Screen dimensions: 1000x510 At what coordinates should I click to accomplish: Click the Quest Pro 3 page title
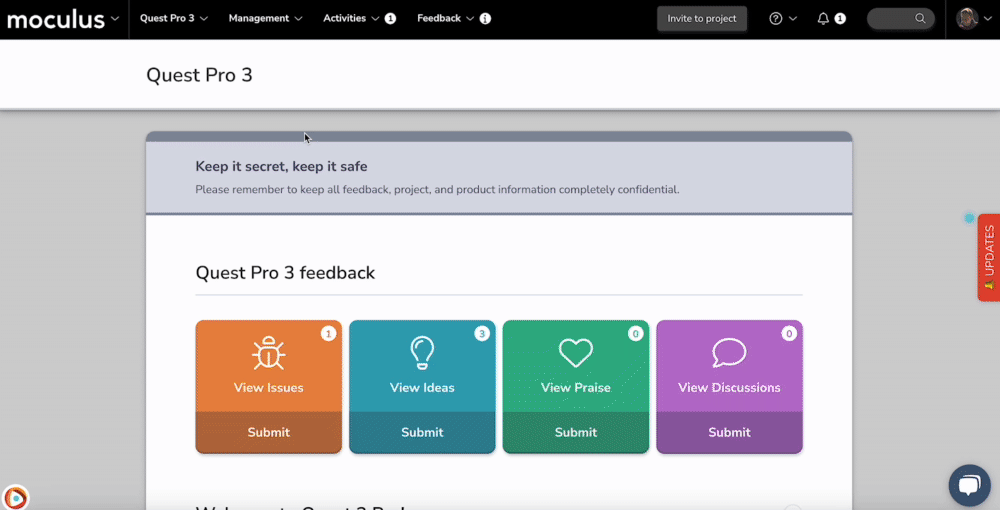[x=200, y=75]
